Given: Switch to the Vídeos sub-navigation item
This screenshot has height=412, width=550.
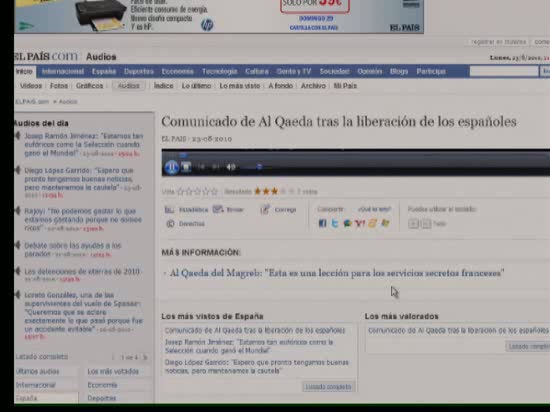Looking at the screenshot, I should [31, 86].
